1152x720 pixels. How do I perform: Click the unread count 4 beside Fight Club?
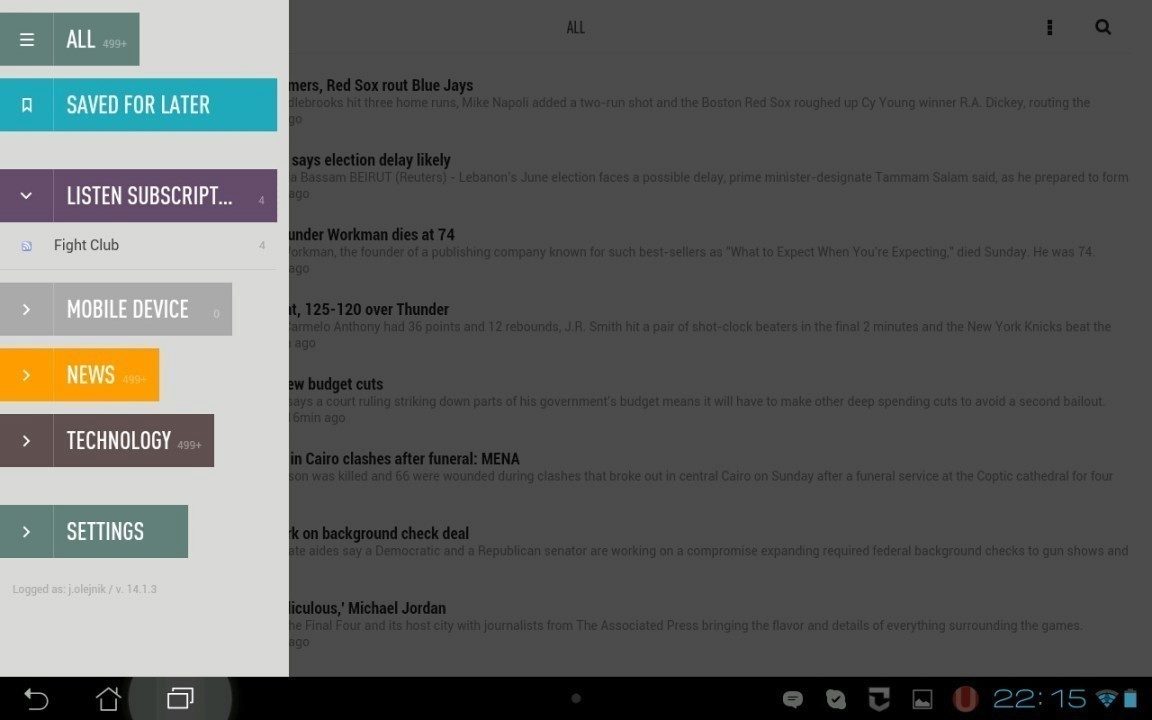(x=262, y=245)
